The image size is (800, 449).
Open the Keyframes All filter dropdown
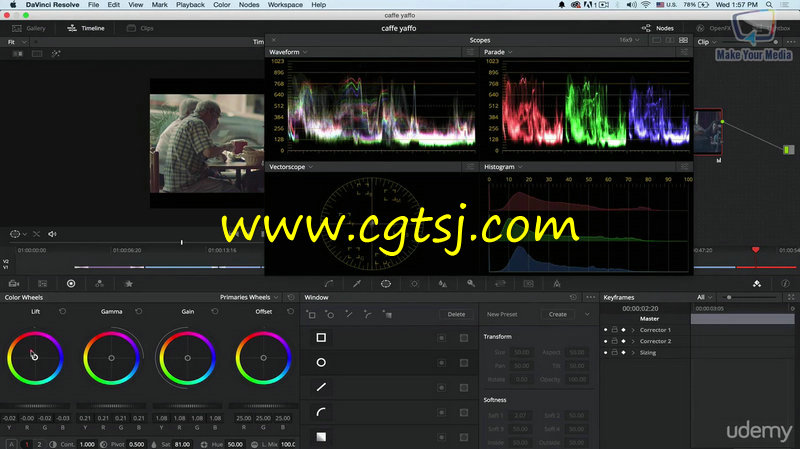705,297
